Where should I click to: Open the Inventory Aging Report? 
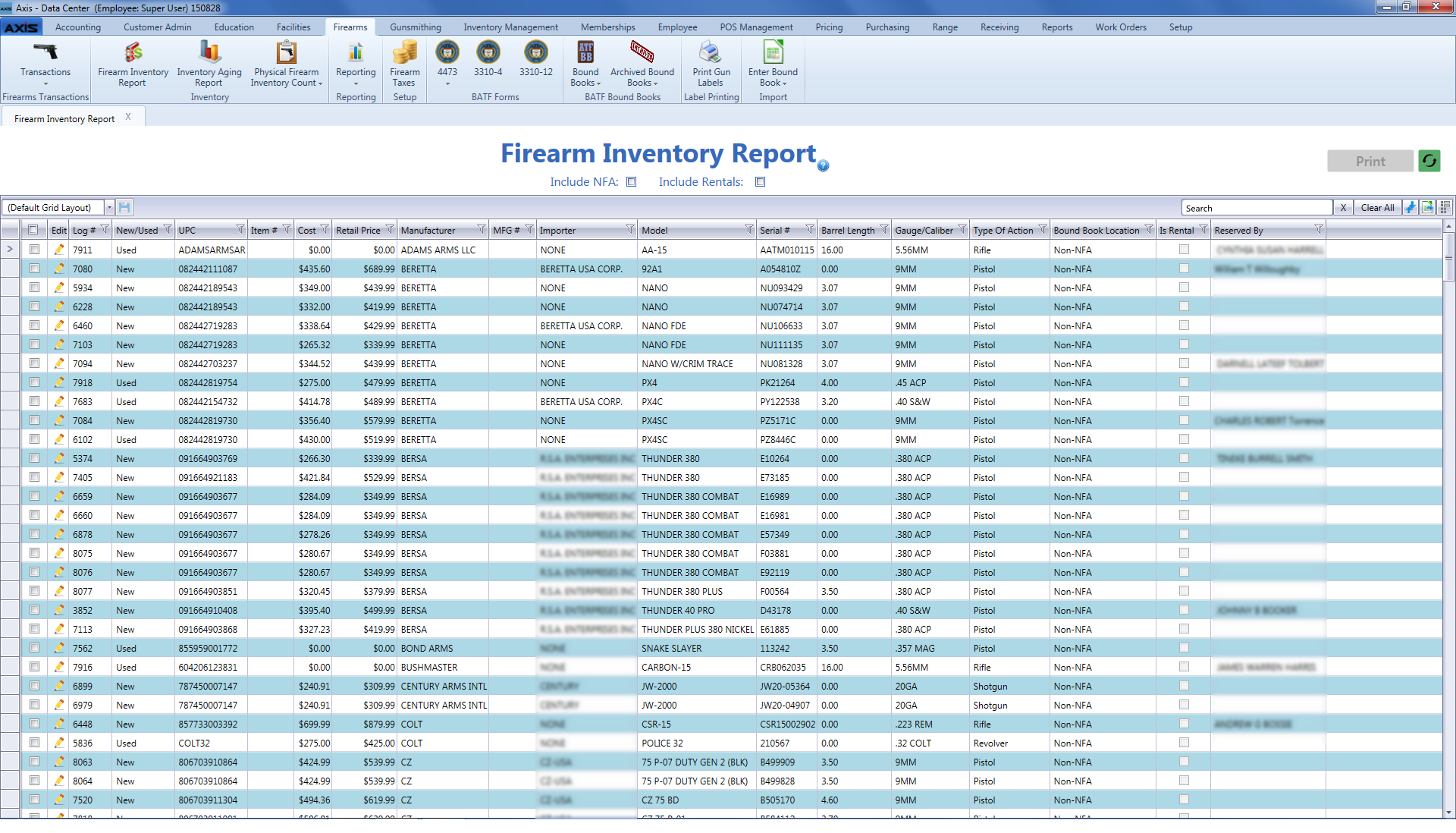[209, 52]
